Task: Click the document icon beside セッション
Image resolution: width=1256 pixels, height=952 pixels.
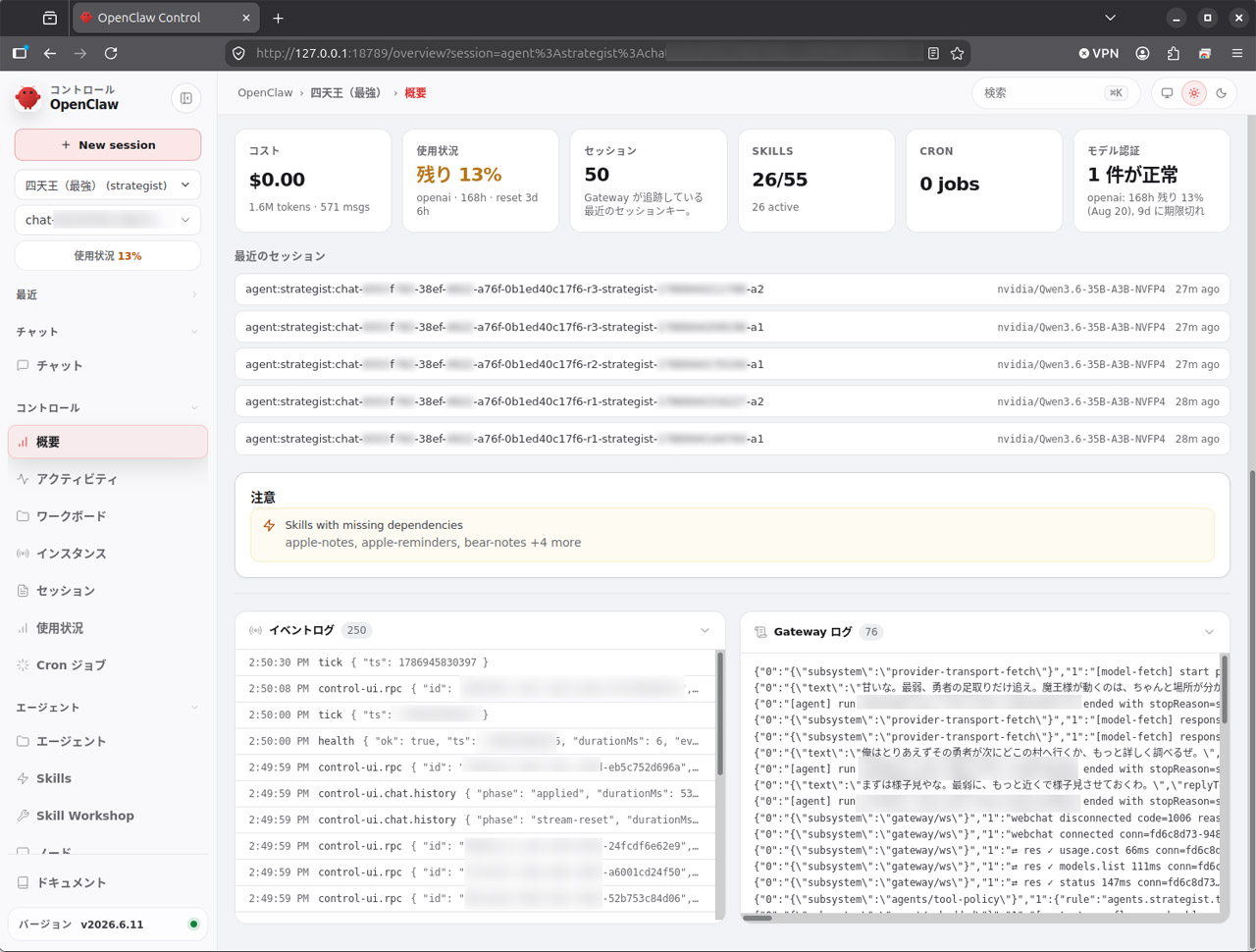Action: (x=23, y=591)
